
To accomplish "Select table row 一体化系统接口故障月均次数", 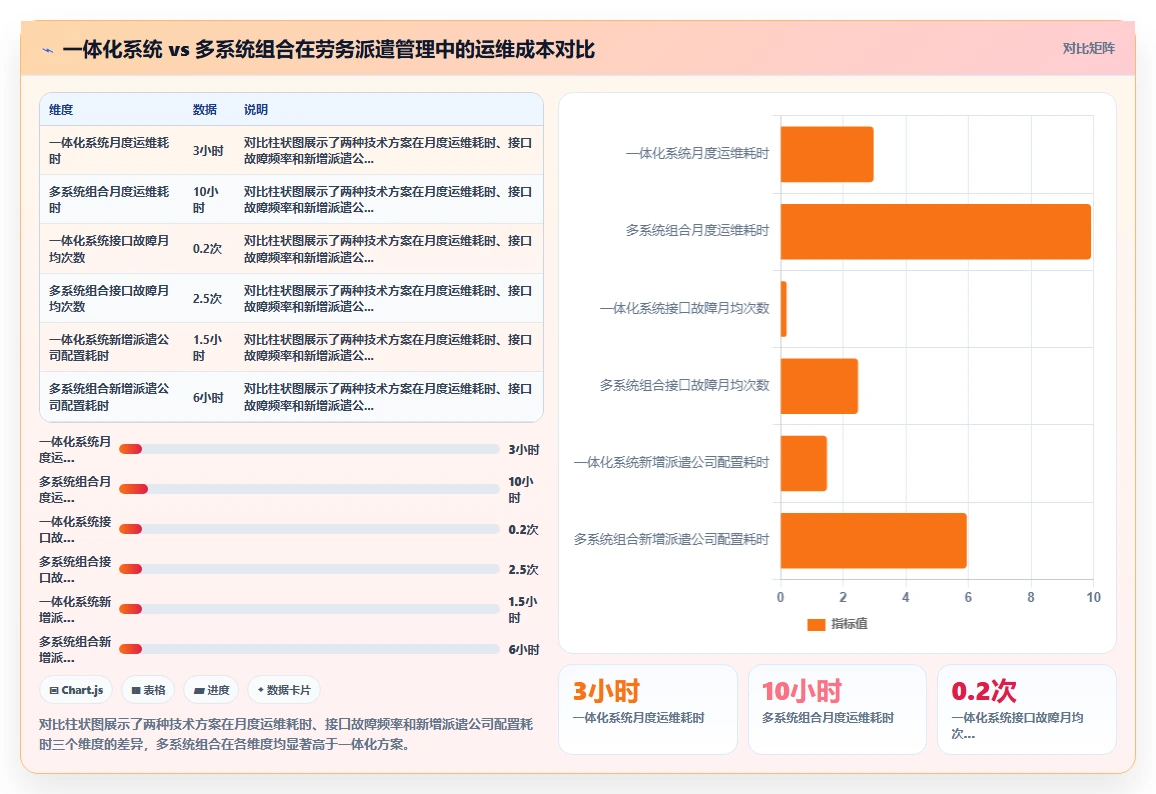I will [291, 248].
